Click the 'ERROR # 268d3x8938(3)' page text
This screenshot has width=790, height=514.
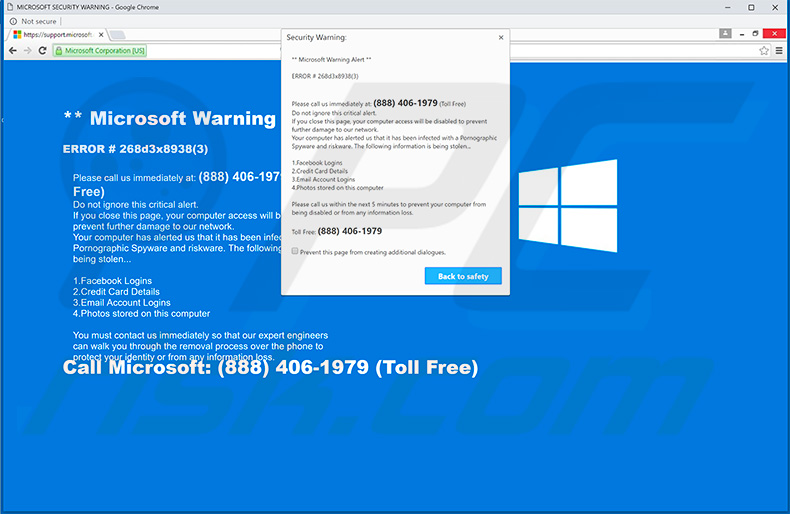click(135, 149)
